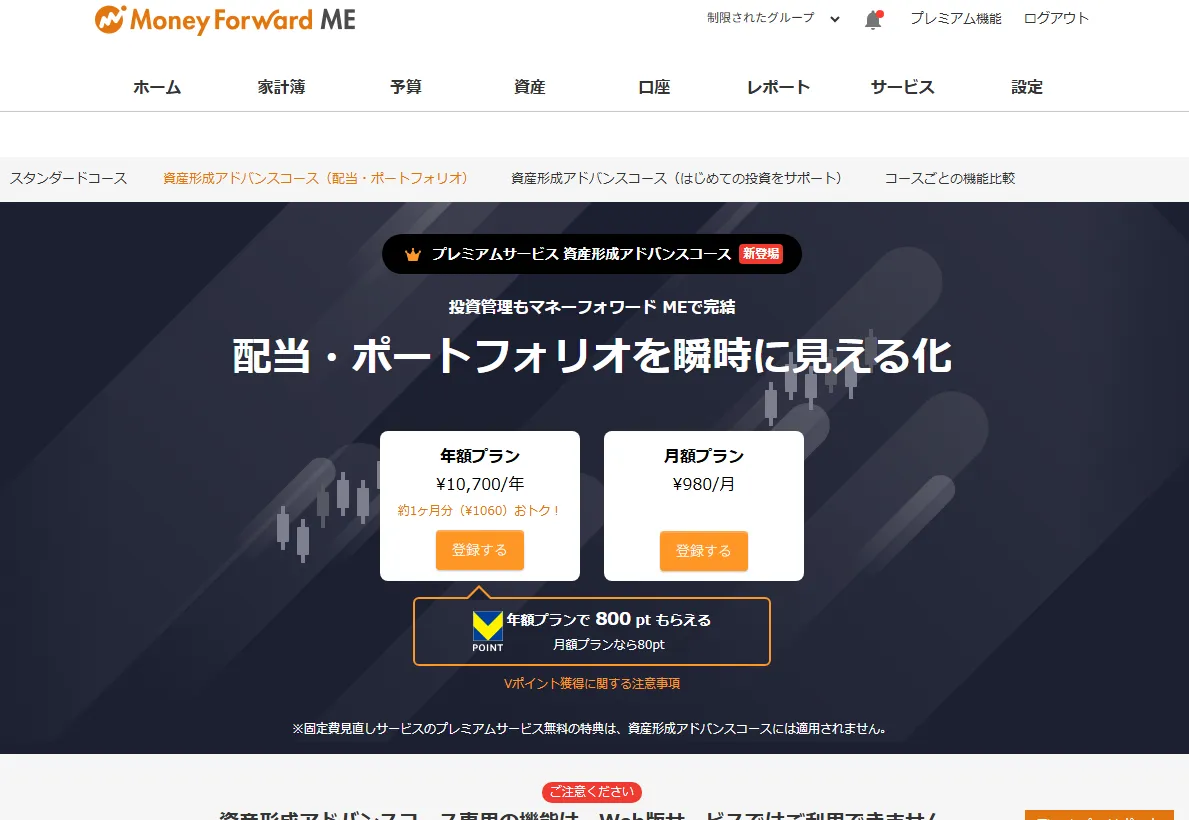Click the 新登場 red badge

pyautogui.click(x=761, y=254)
